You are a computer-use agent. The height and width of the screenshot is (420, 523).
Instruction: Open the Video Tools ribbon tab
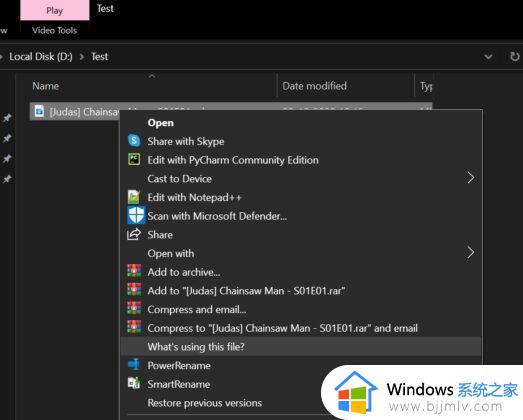click(55, 30)
